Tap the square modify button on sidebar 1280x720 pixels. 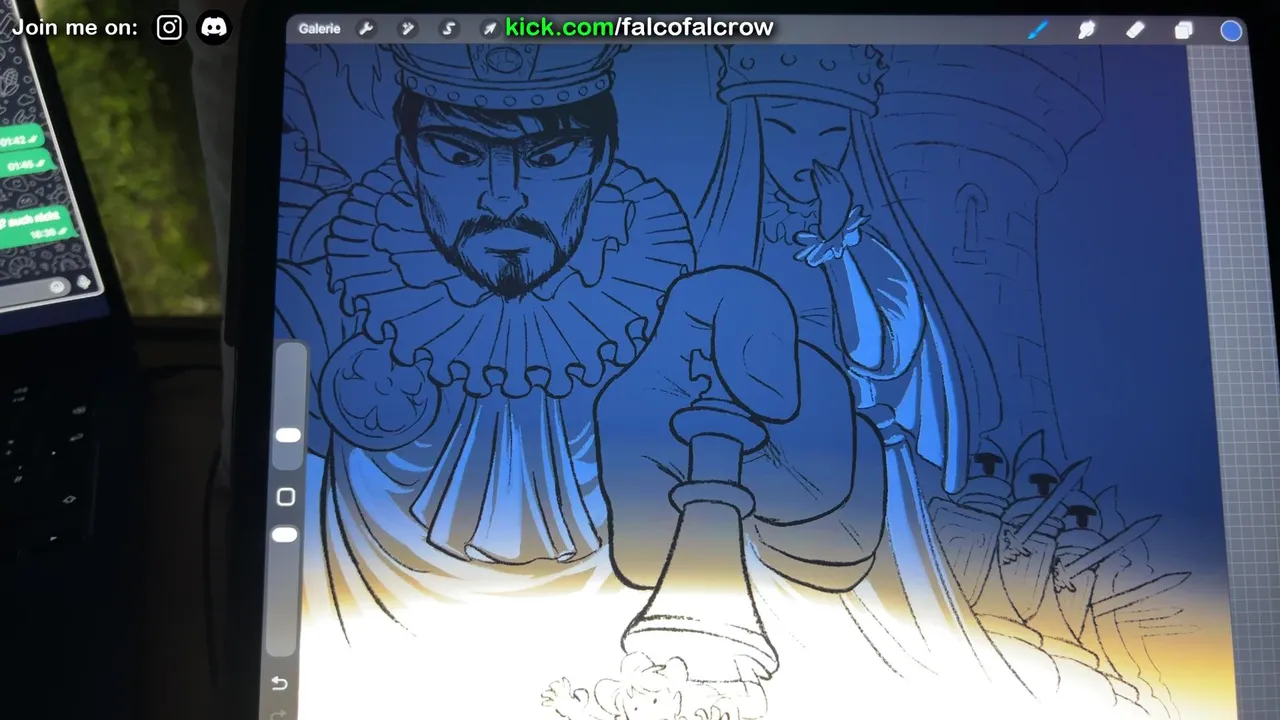click(286, 497)
